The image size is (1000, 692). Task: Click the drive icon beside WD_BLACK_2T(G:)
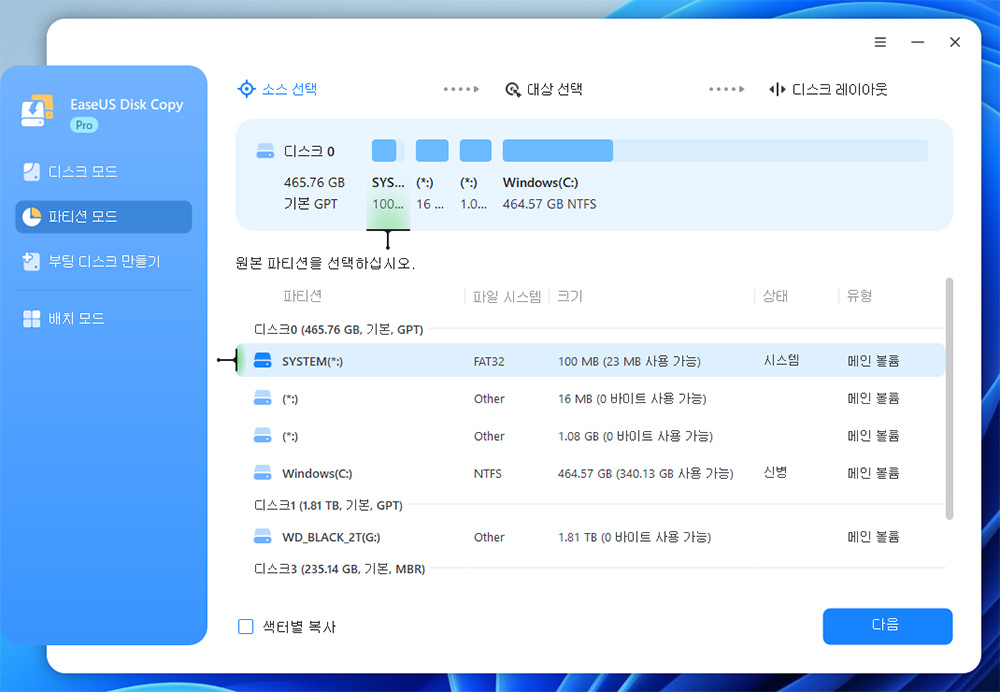tap(263, 536)
